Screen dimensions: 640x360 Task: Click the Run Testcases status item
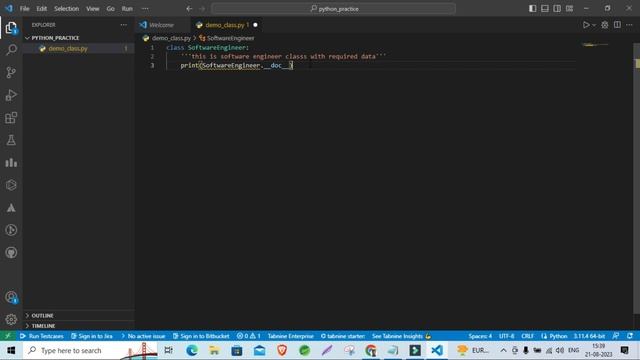(x=42, y=336)
